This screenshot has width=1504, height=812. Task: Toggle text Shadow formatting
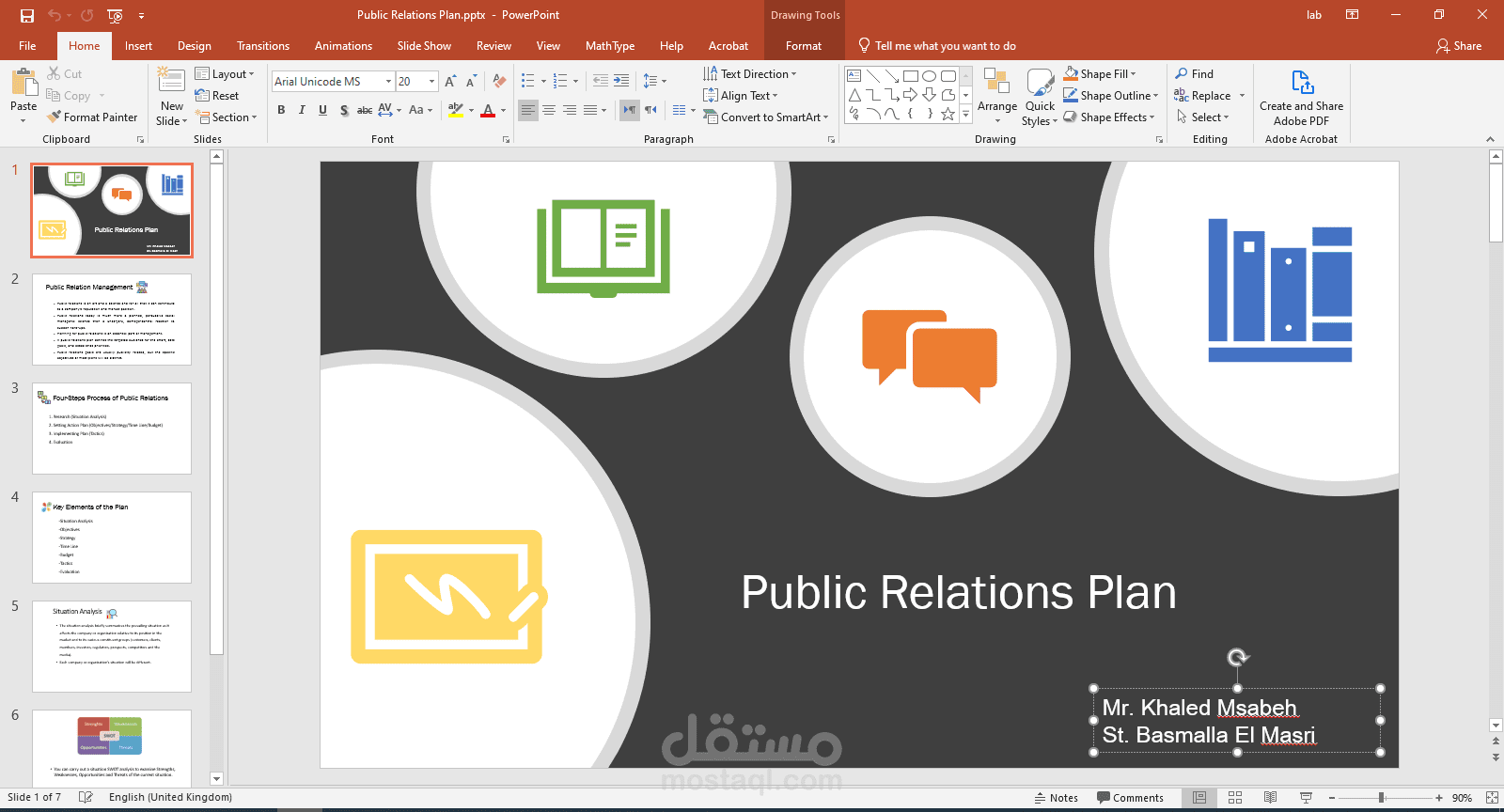click(x=344, y=110)
